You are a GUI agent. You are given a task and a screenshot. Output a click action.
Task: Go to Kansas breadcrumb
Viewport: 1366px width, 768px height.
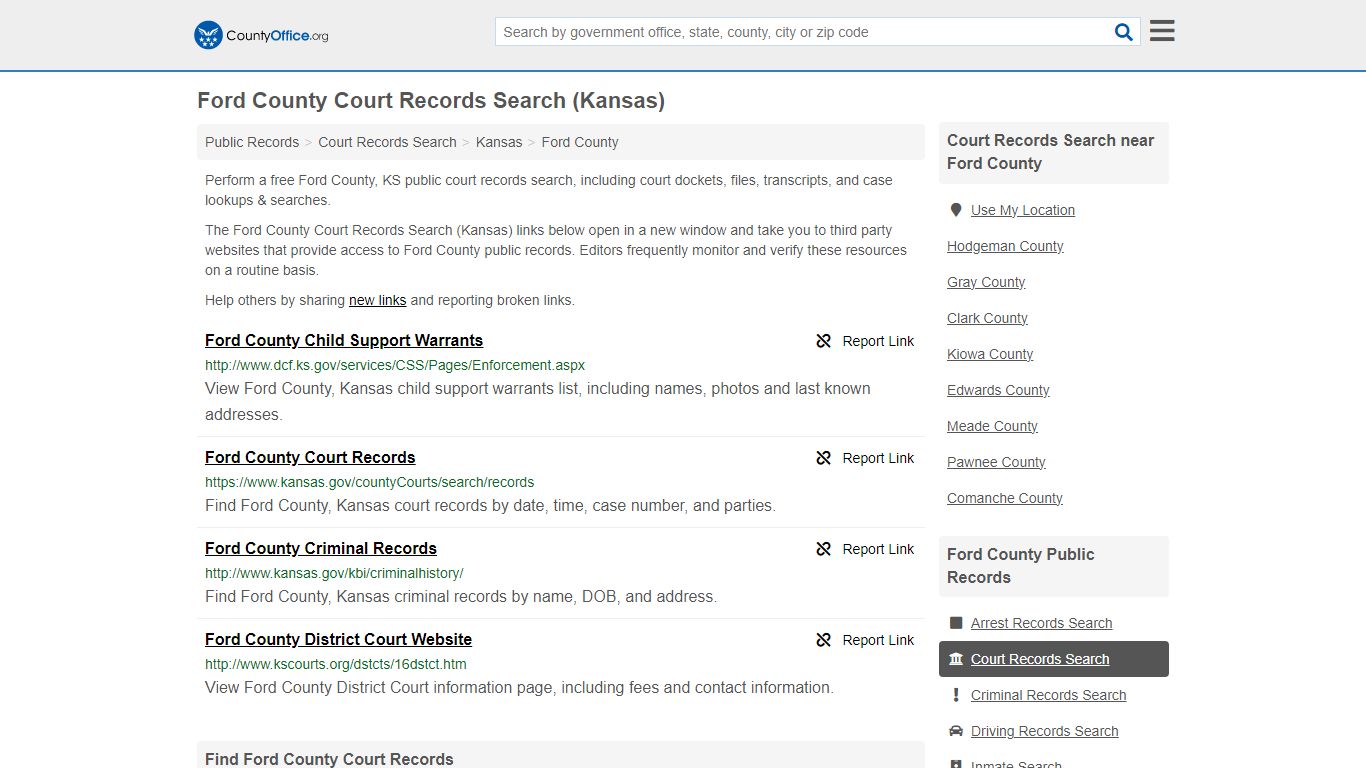[499, 142]
